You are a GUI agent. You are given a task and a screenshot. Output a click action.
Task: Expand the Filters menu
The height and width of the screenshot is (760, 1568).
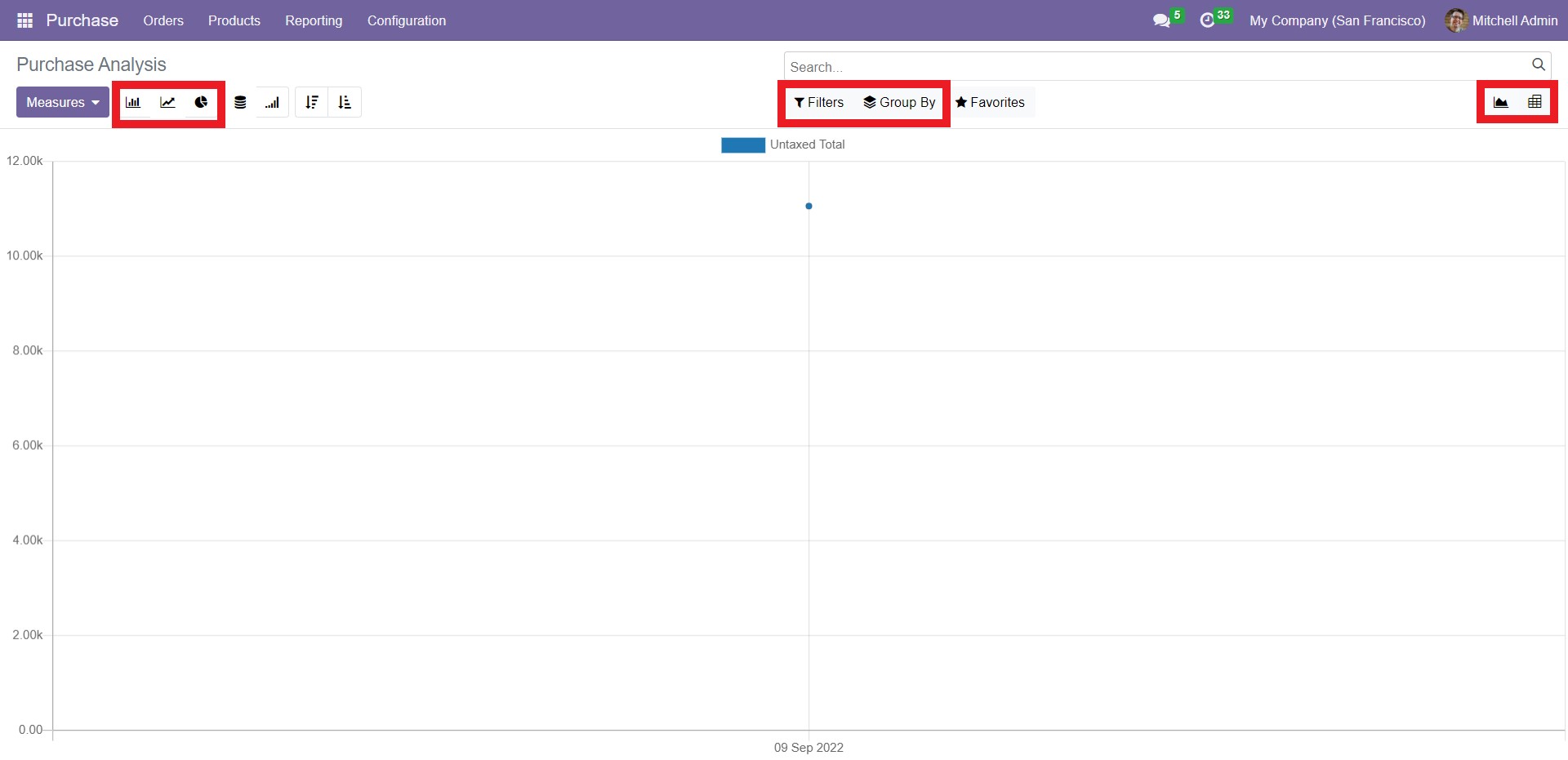(x=819, y=102)
